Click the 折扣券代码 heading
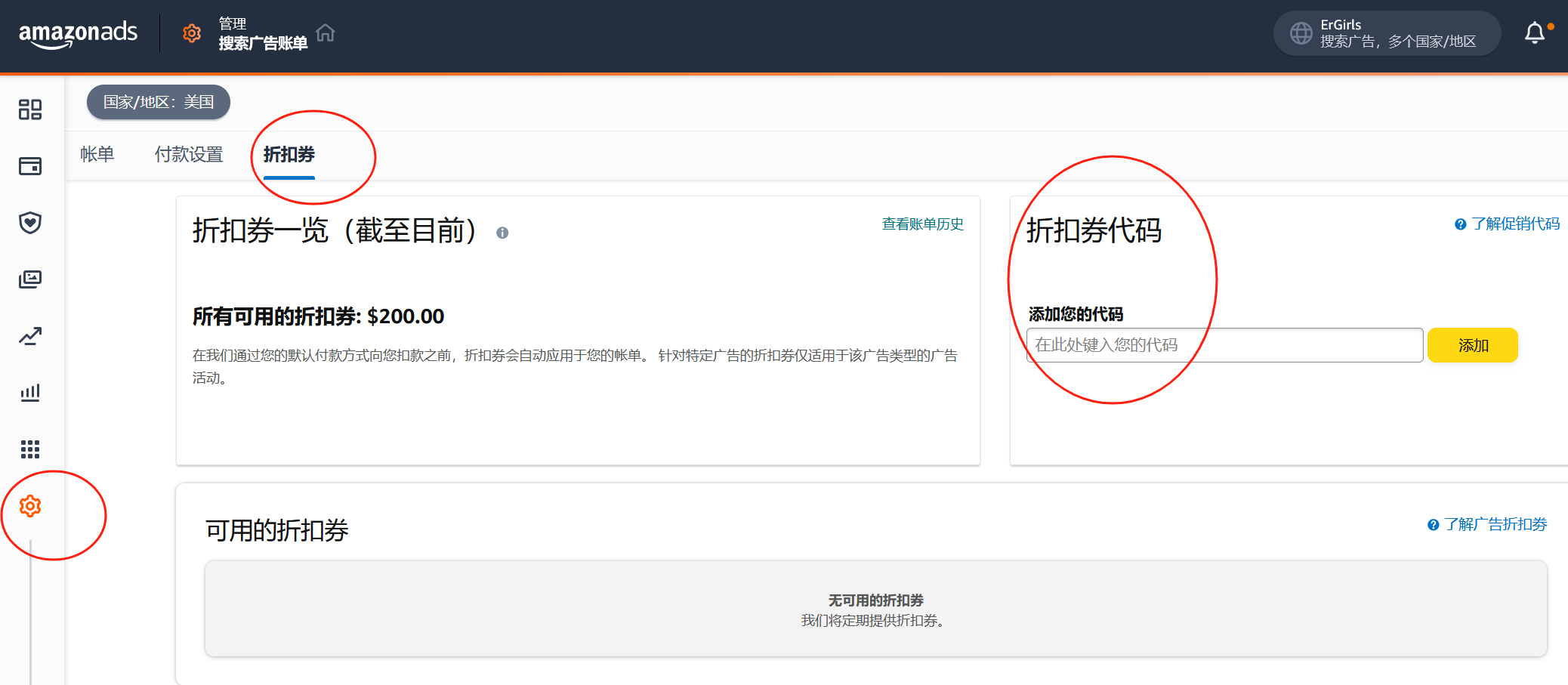The width and height of the screenshot is (1568, 685). [1094, 230]
